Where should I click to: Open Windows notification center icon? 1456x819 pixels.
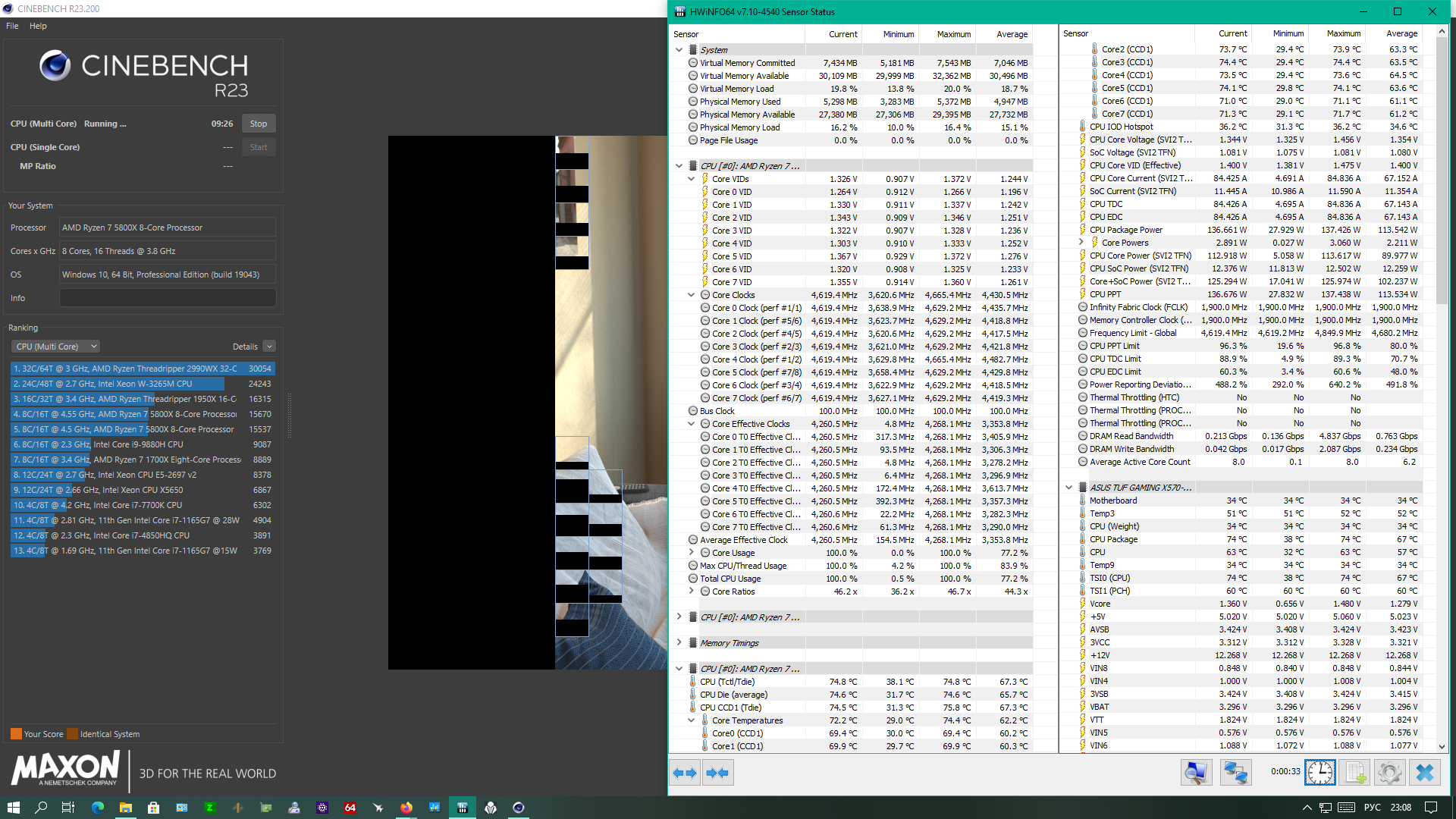[x=1431, y=808]
